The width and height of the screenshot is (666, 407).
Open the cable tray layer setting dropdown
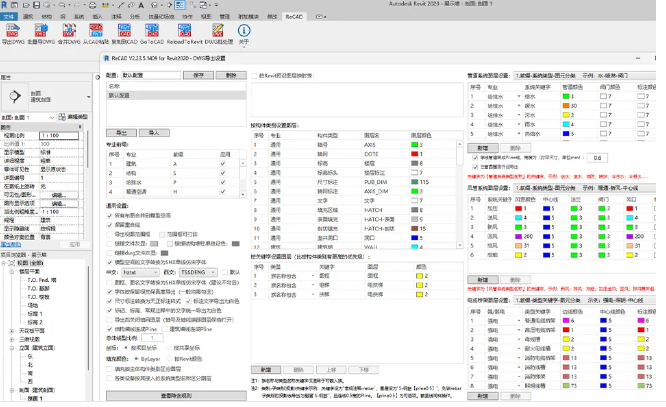(584, 300)
